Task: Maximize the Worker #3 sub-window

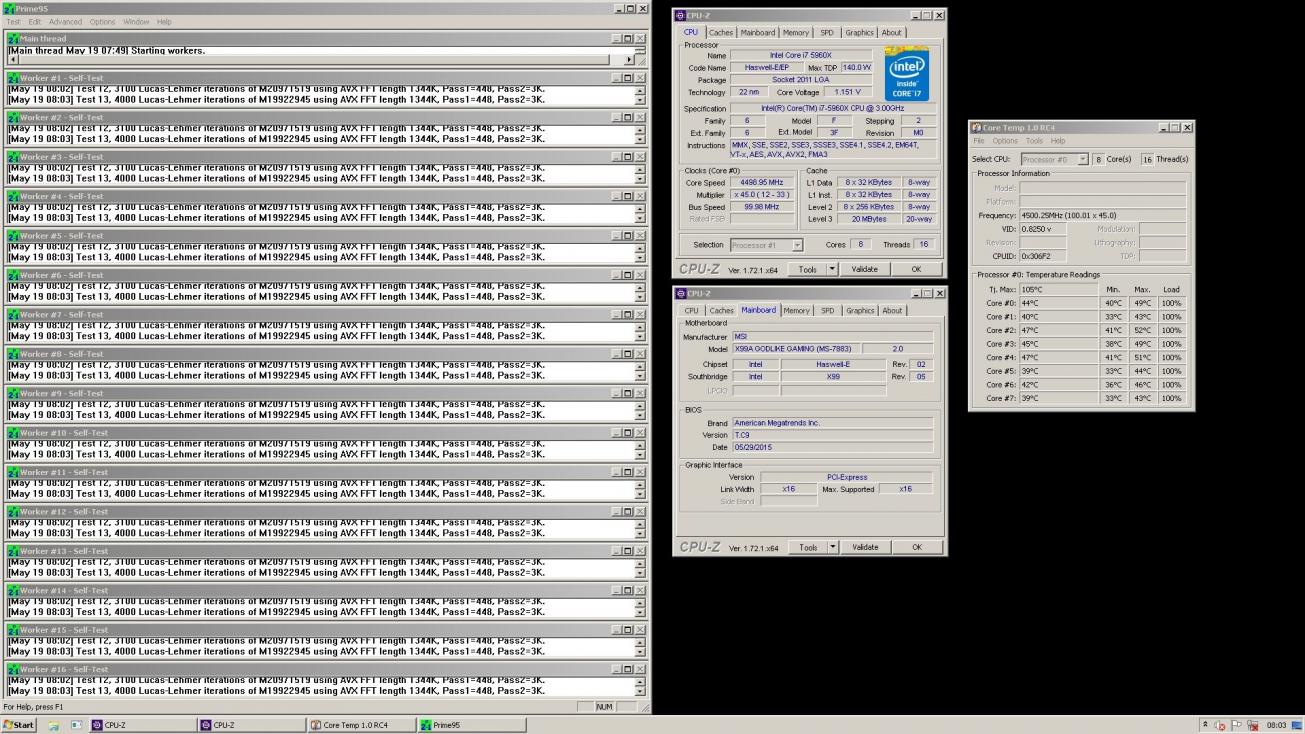Action: pyautogui.click(x=628, y=157)
